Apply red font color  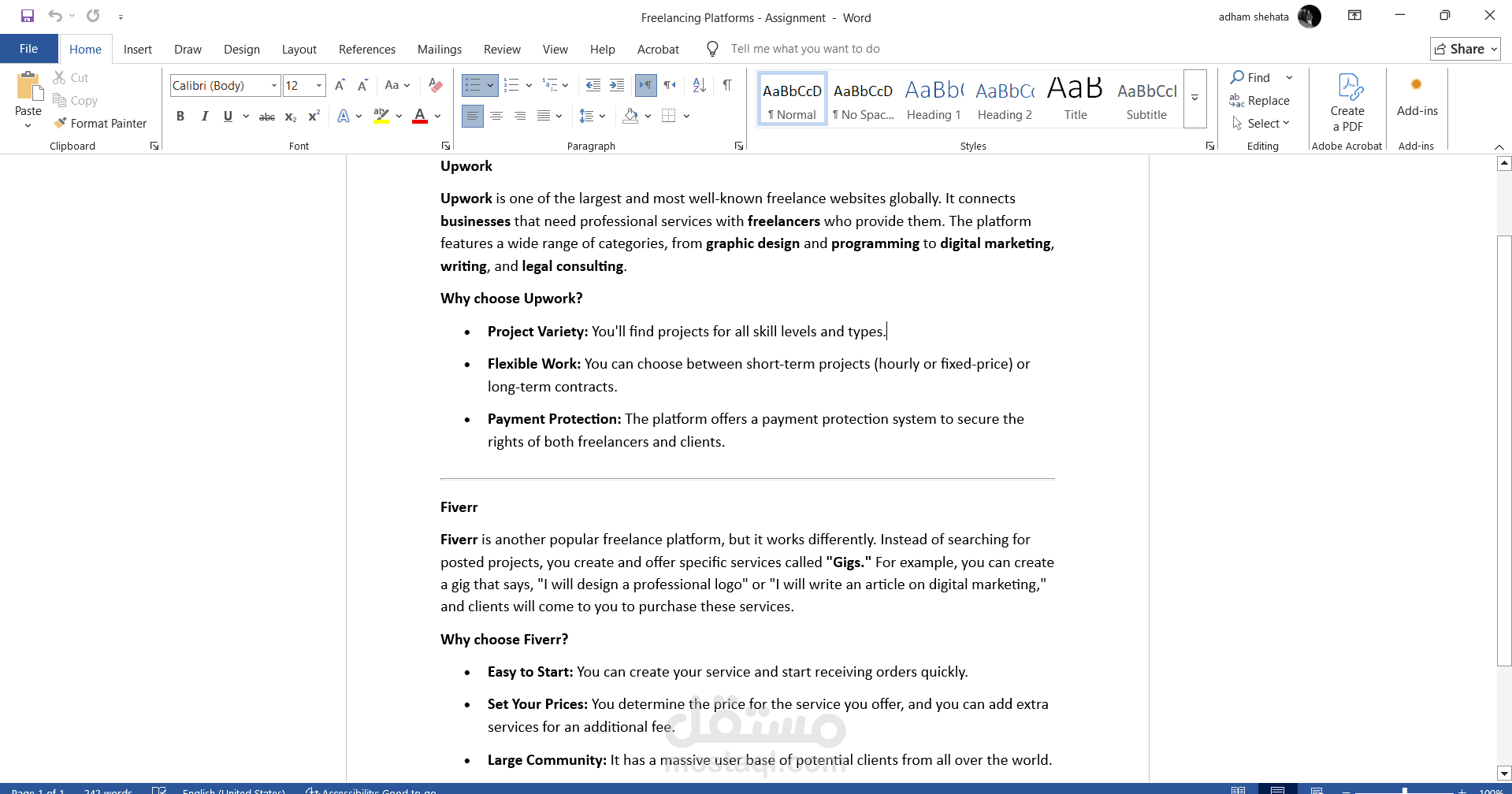(420, 116)
